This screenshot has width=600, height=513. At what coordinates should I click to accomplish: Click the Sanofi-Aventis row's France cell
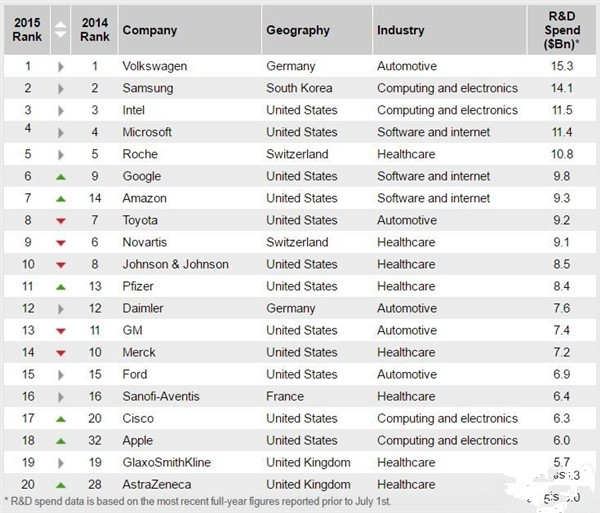point(284,396)
